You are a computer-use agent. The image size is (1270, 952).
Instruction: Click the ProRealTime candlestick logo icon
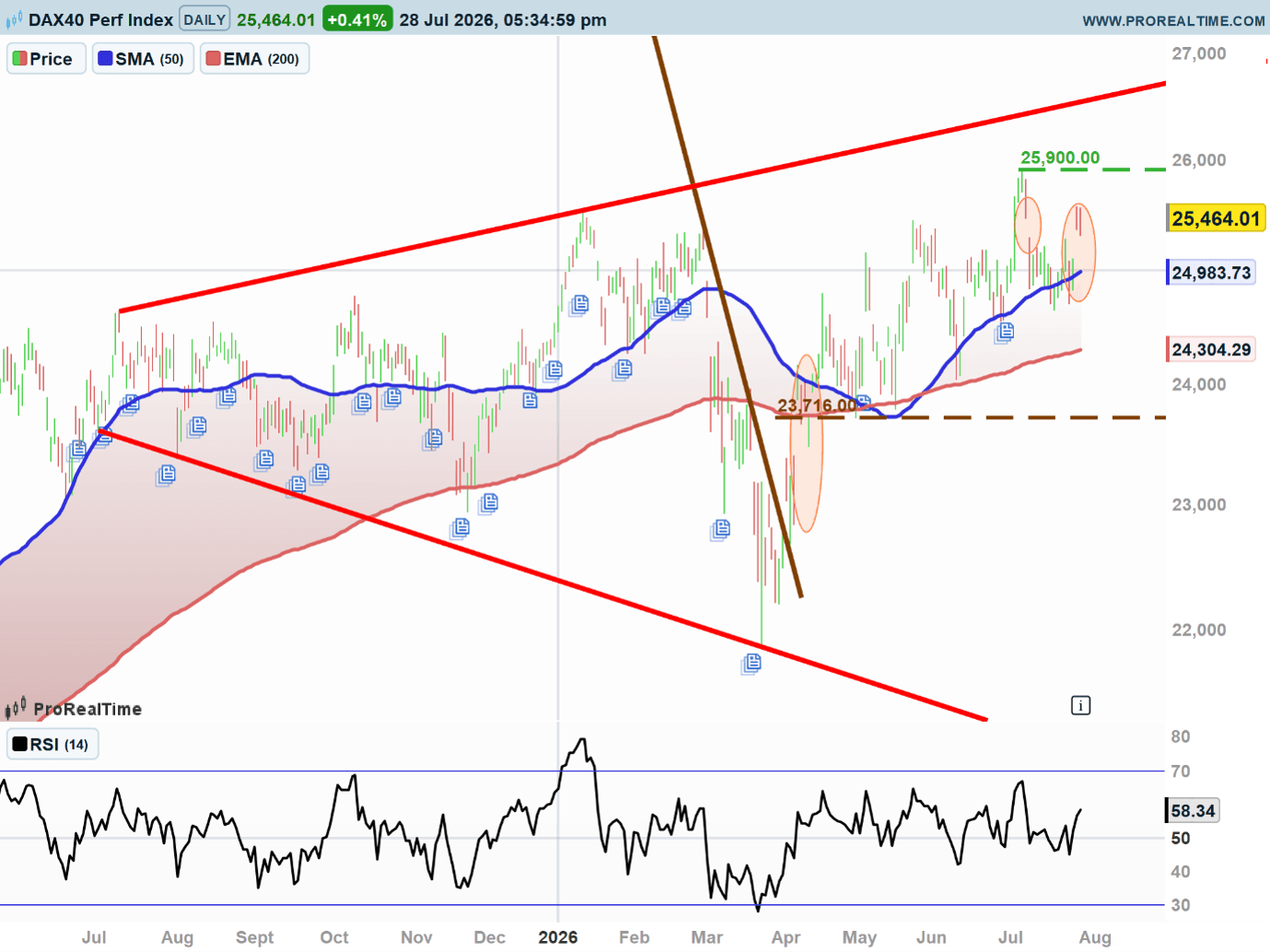(16, 708)
